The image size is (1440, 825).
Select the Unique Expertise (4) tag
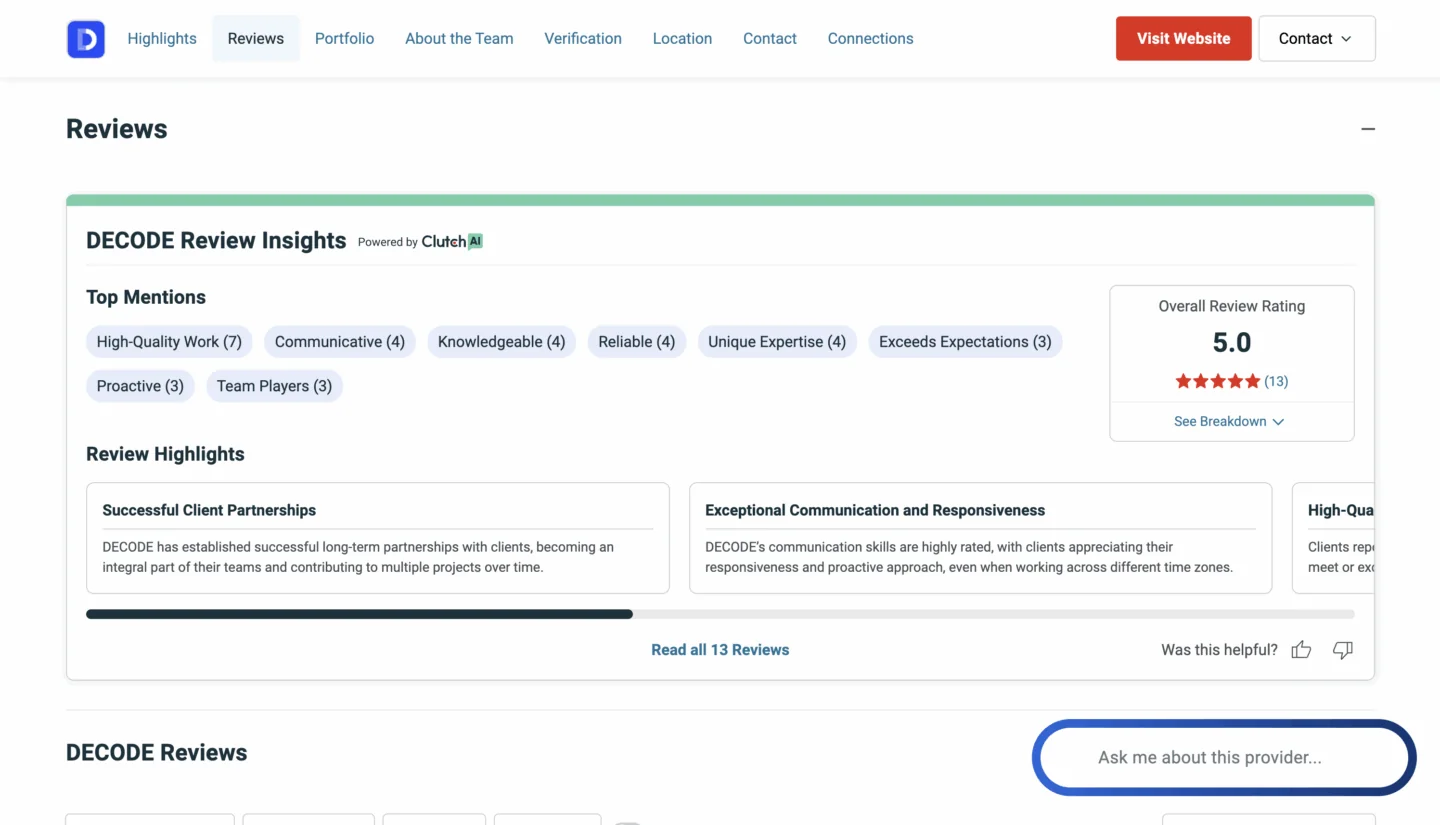point(777,342)
